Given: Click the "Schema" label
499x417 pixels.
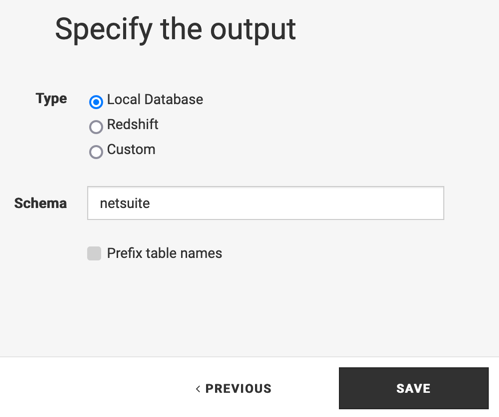Looking at the screenshot, I should pyautogui.click(x=40, y=203).
